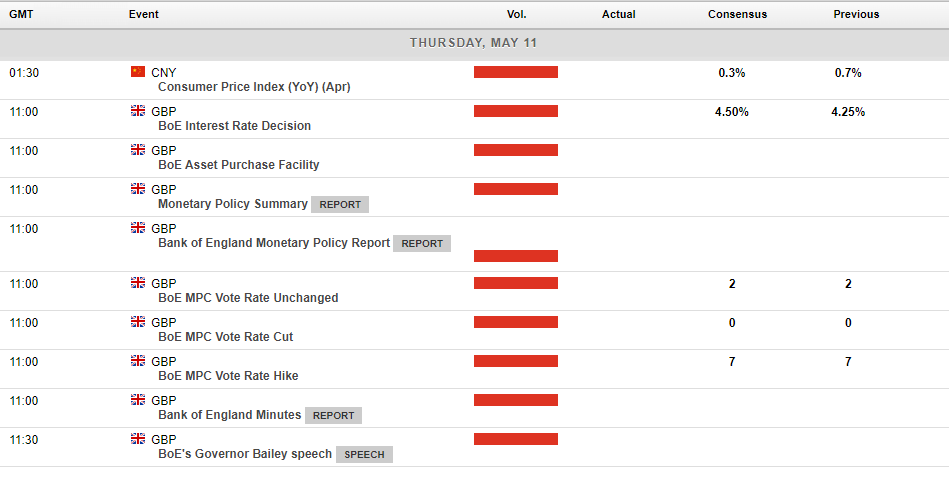Click volatility bar for Bank of England Minutes

(516, 400)
